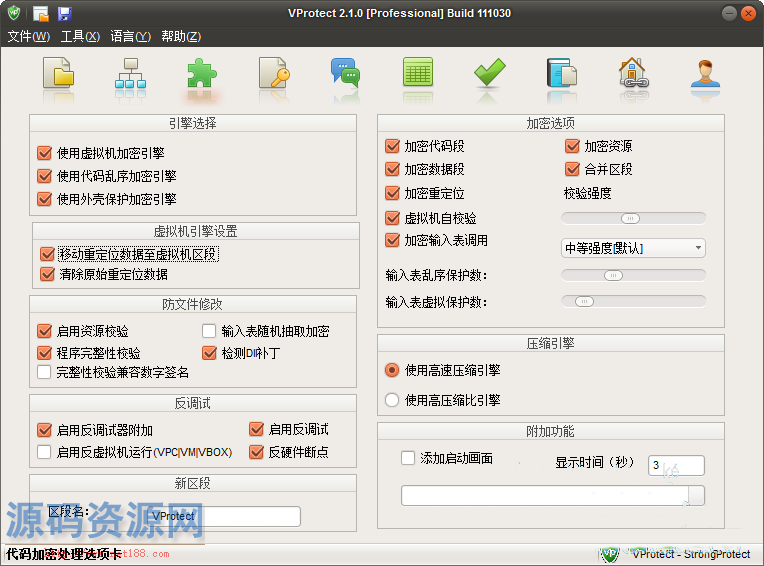Toggle 启用反调试器附加 checkbox
This screenshot has height=566, width=764.
(x=44, y=430)
